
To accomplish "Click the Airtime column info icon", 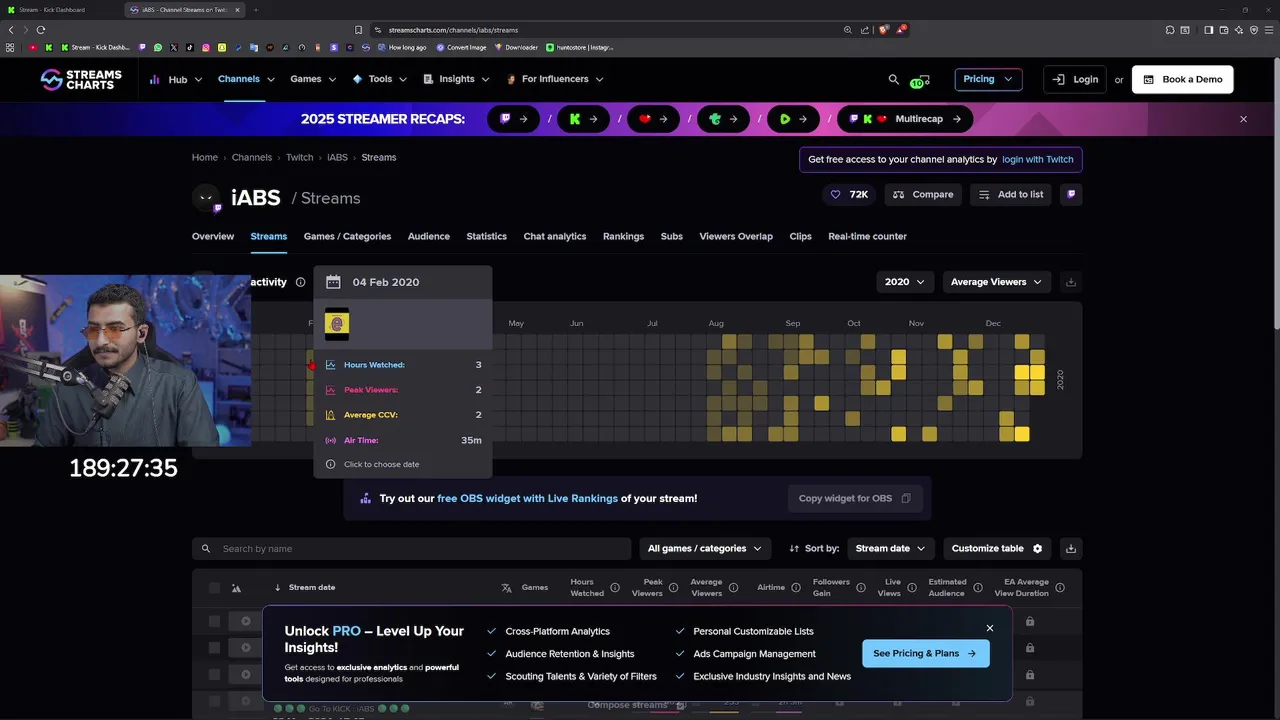I will pyautogui.click(x=795, y=588).
